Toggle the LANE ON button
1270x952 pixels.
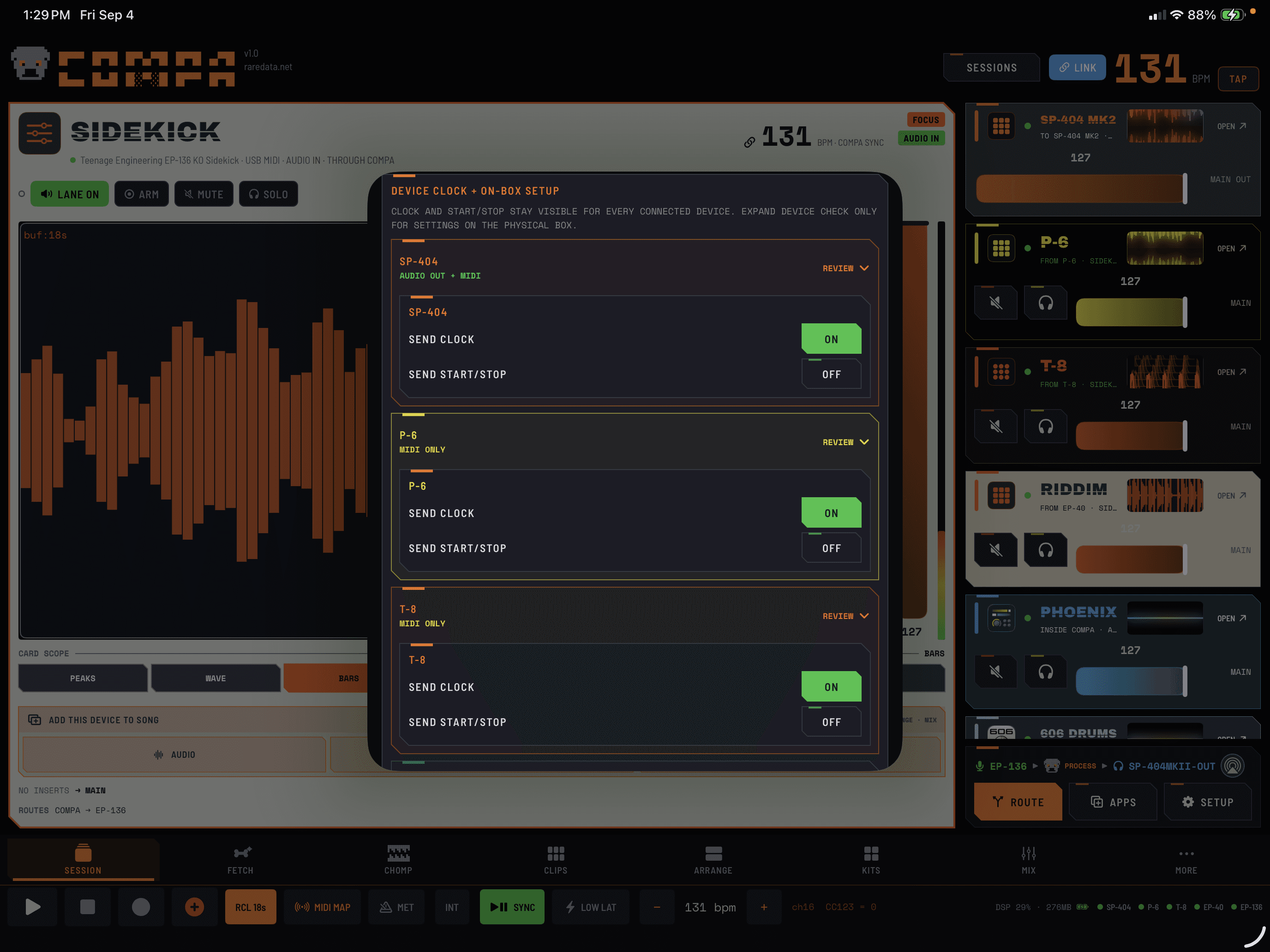point(70,194)
